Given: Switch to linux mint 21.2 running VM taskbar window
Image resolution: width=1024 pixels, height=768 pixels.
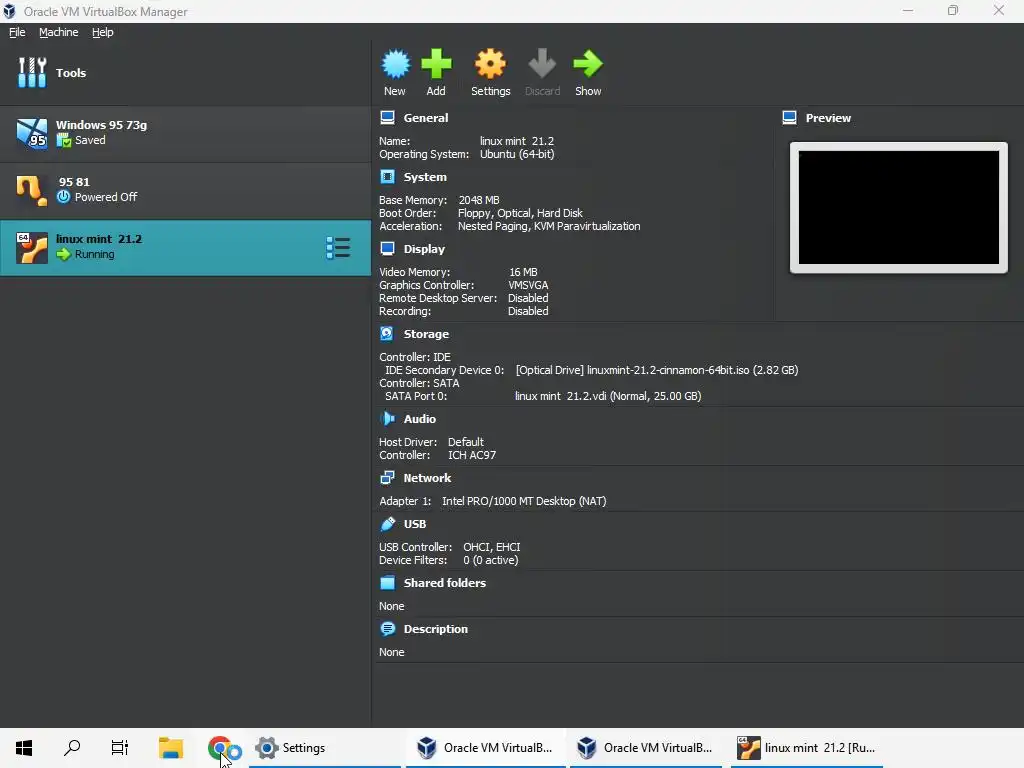Looking at the screenshot, I should point(807,748).
